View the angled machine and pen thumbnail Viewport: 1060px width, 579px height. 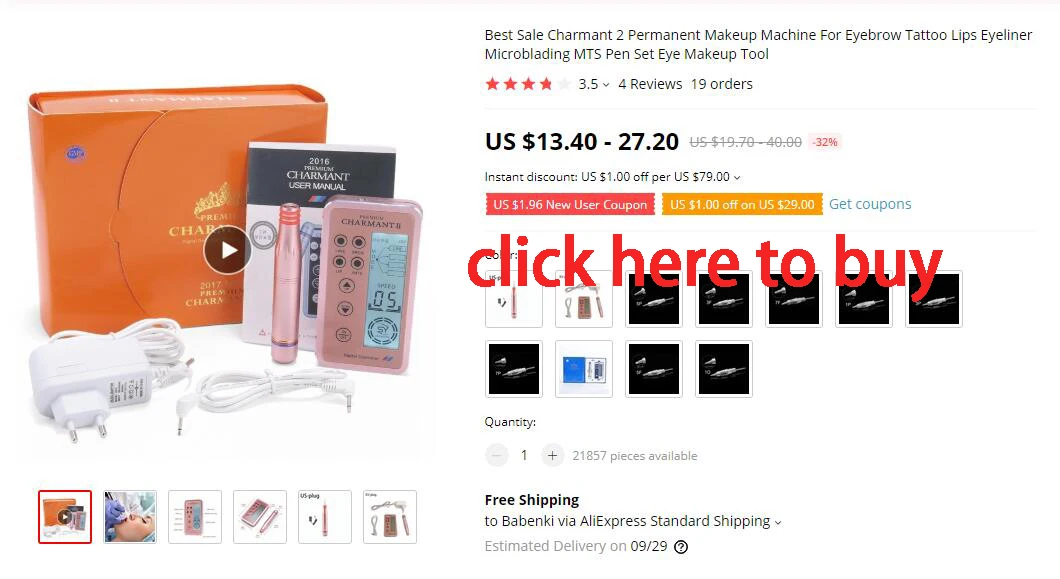(260, 517)
